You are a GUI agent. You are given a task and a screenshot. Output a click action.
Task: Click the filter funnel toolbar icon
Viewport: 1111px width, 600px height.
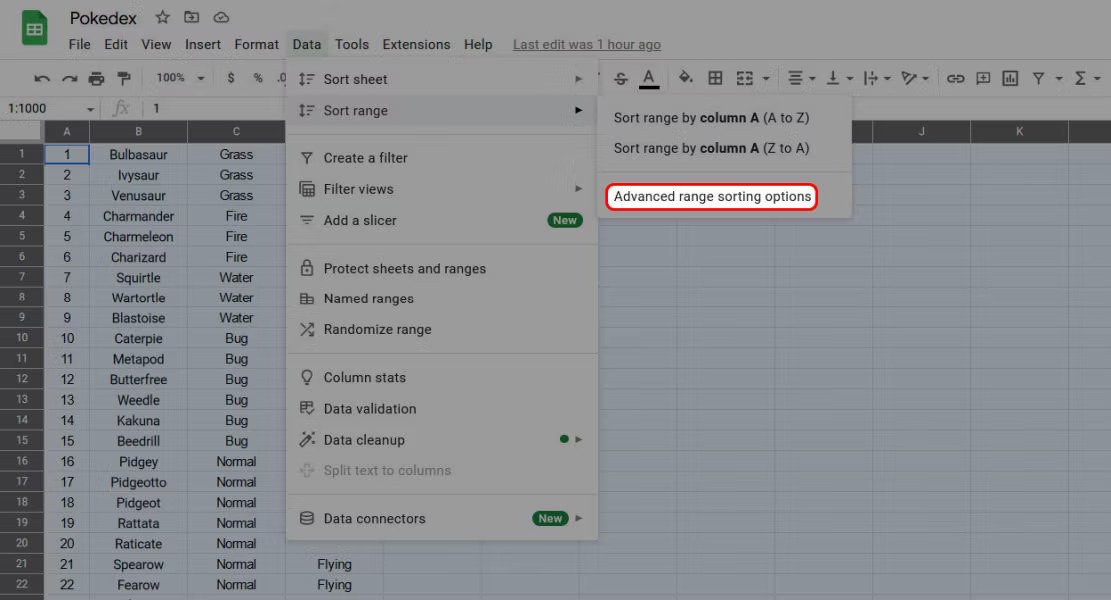pos(1038,78)
